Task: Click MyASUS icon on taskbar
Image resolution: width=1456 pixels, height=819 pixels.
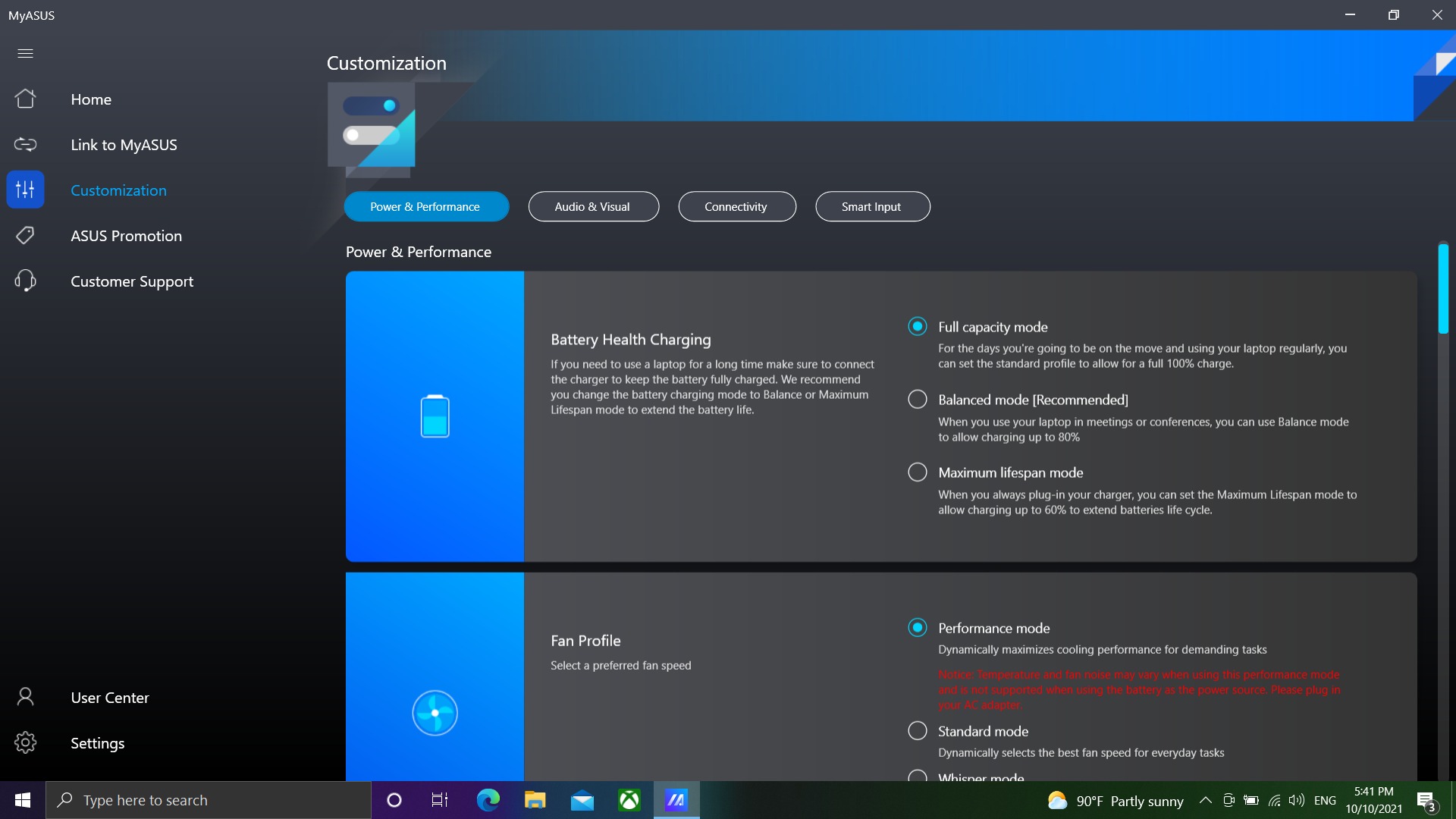Action: [676, 800]
